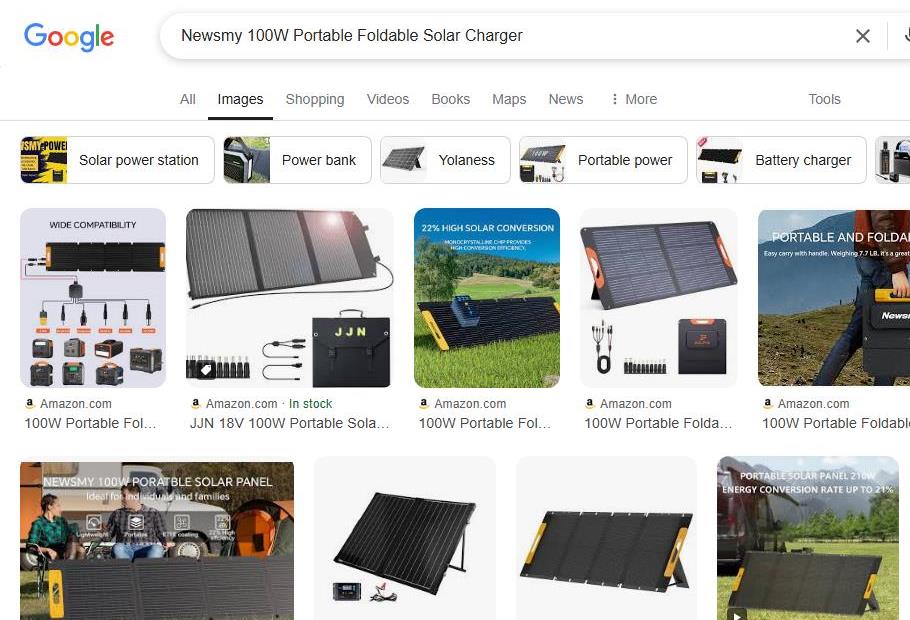Click the Google logo
910x620 pixels.
[x=69, y=37]
